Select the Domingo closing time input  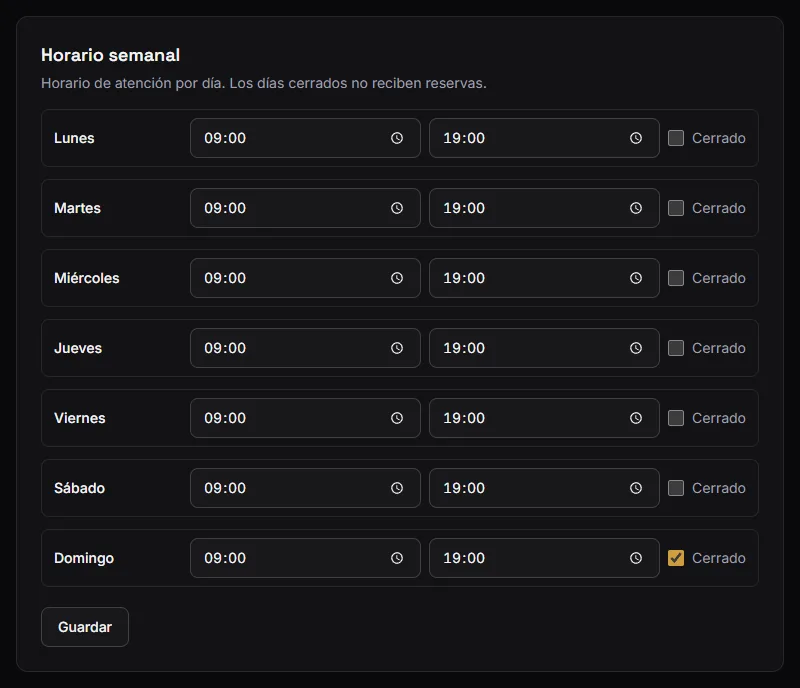(x=544, y=558)
